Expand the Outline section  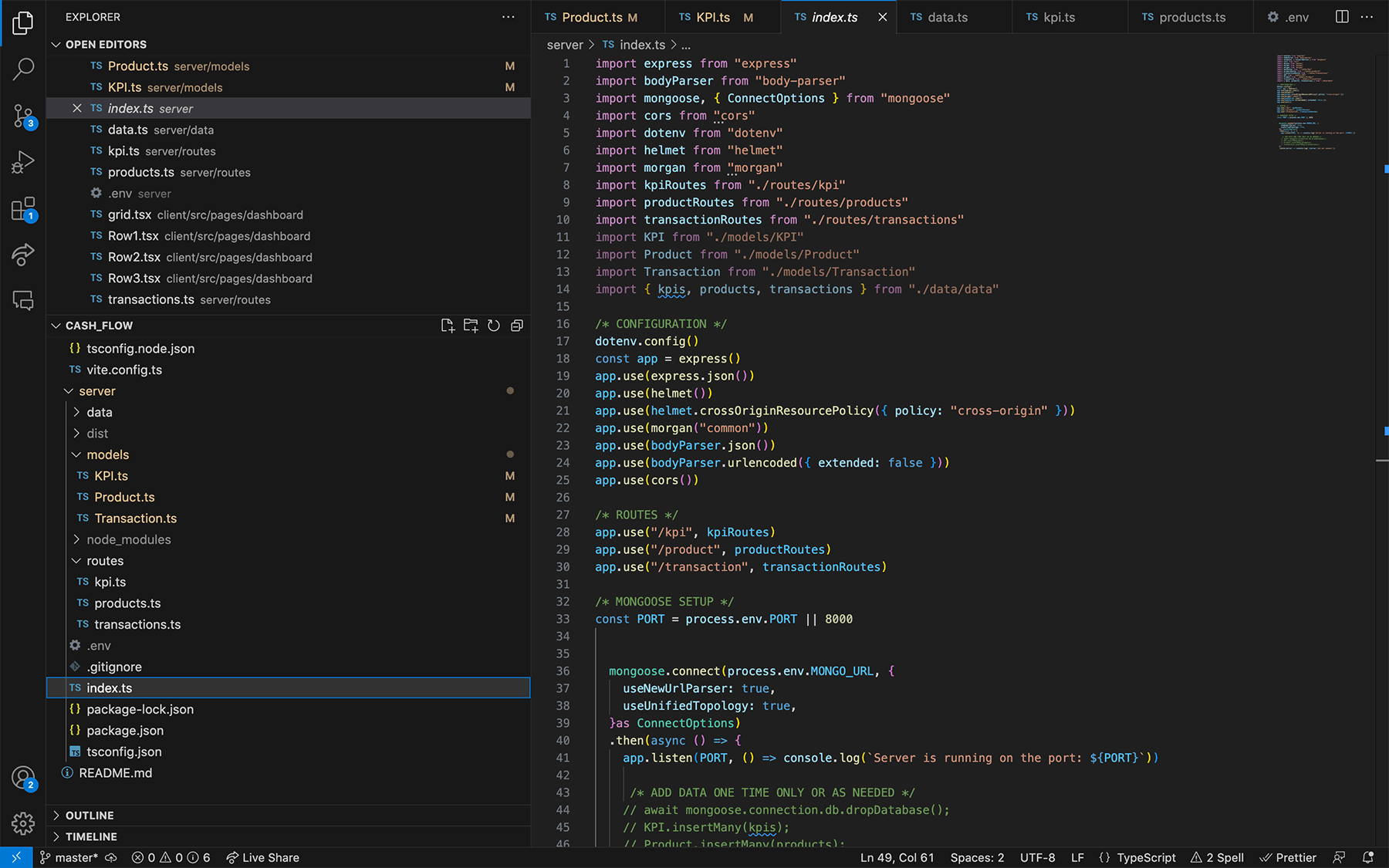point(289,816)
